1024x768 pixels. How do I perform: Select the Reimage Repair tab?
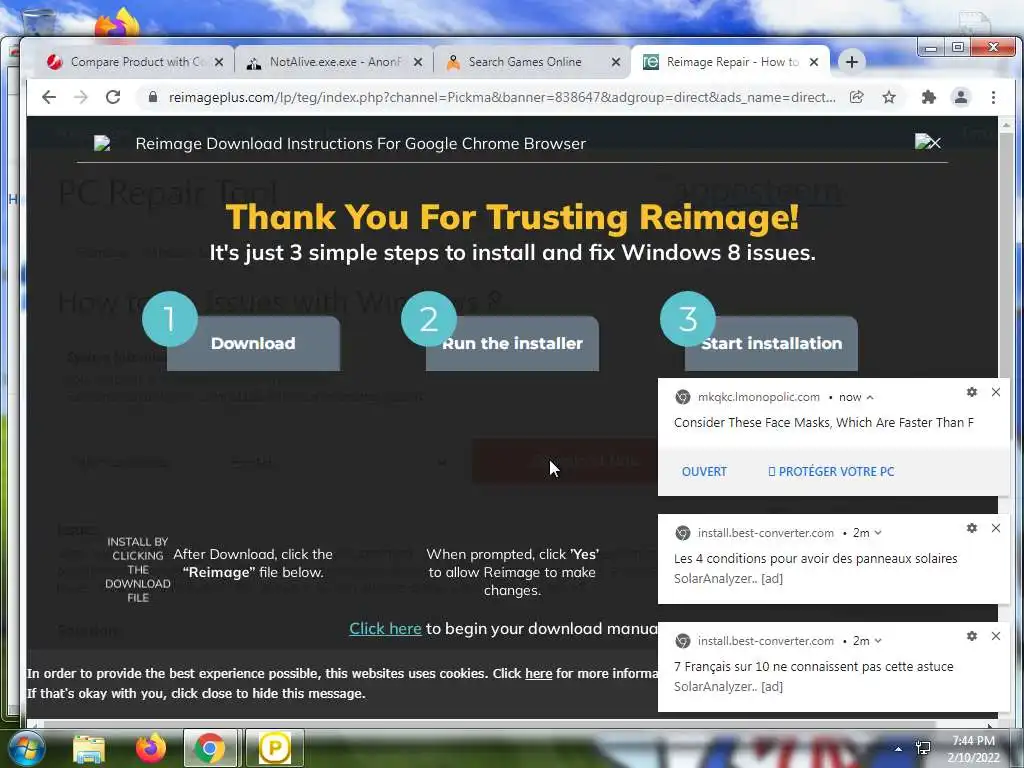(729, 62)
